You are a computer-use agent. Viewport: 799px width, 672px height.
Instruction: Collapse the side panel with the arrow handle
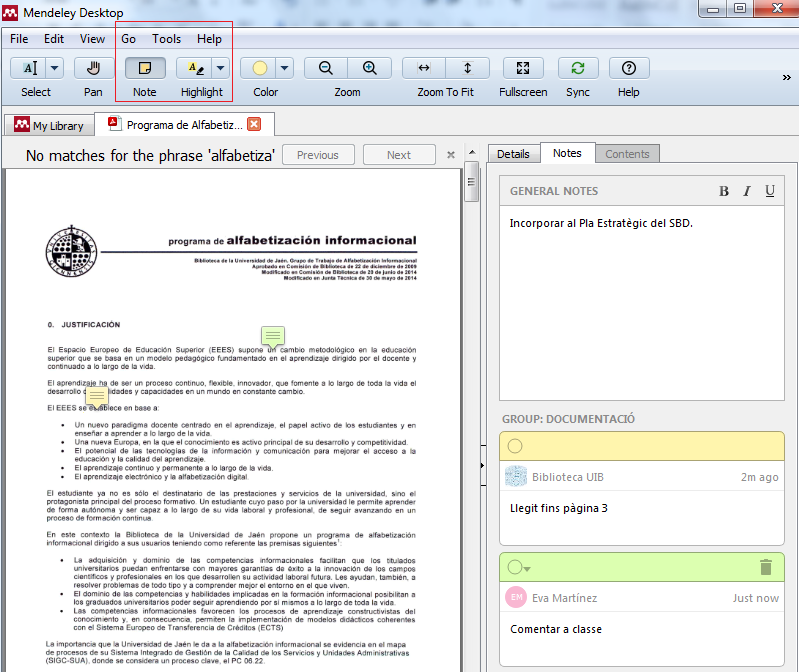coord(482,465)
